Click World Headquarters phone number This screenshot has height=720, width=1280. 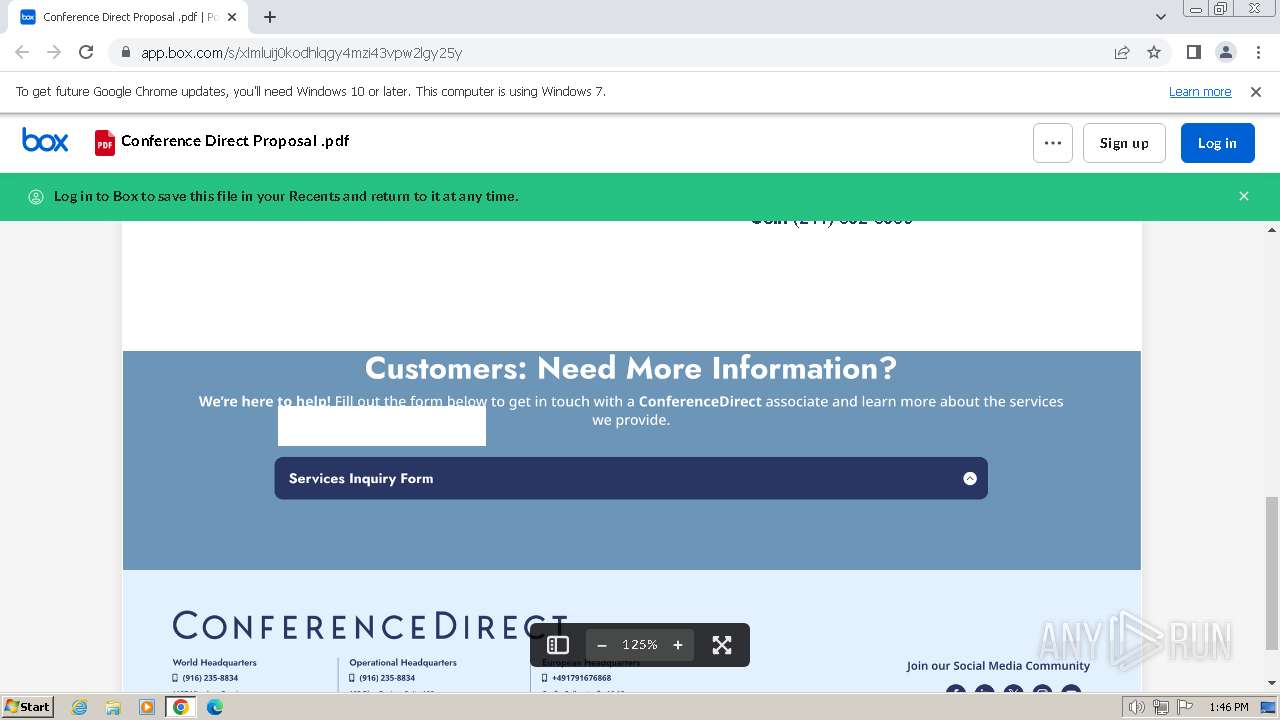pyautogui.click(x=210, y=678)
